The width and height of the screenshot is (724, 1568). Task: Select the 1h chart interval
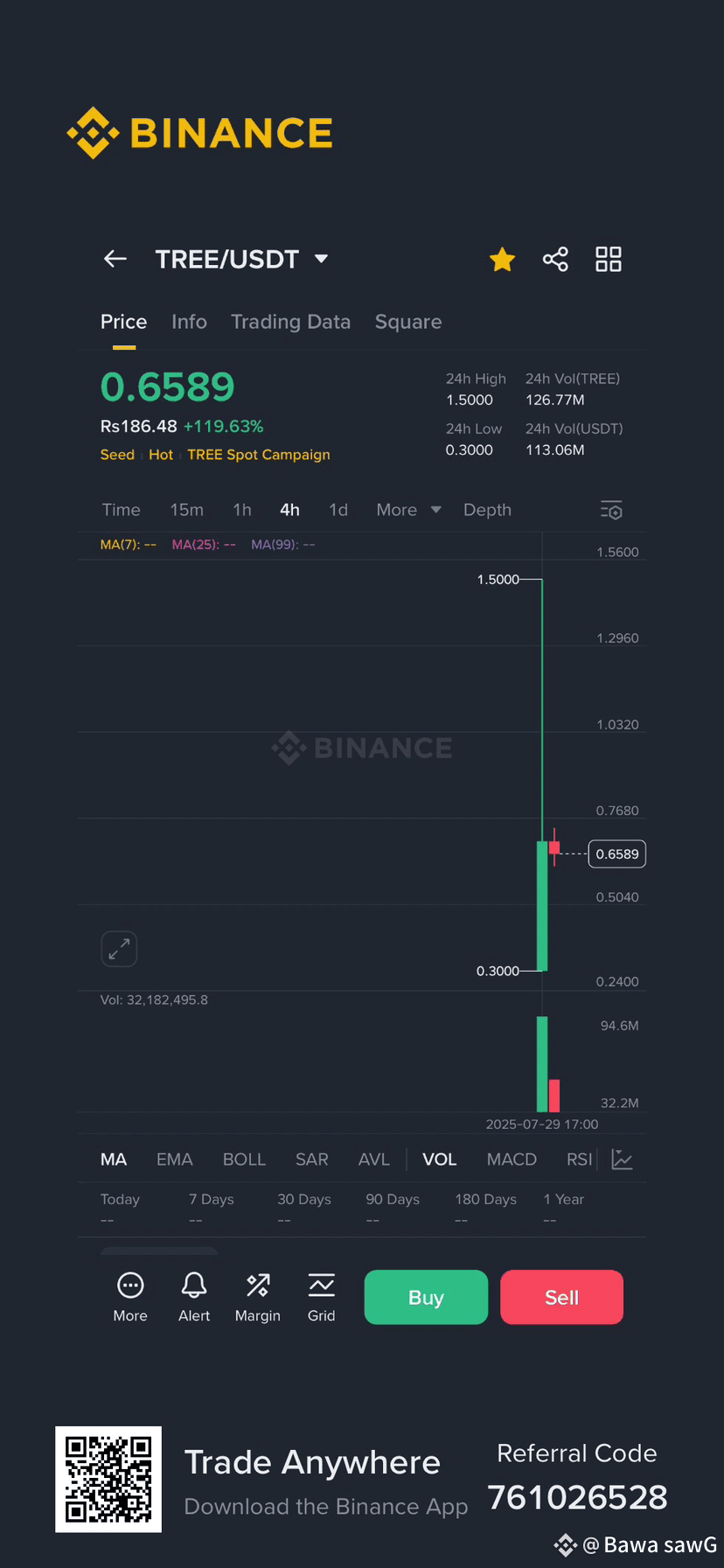pos(242,510)
